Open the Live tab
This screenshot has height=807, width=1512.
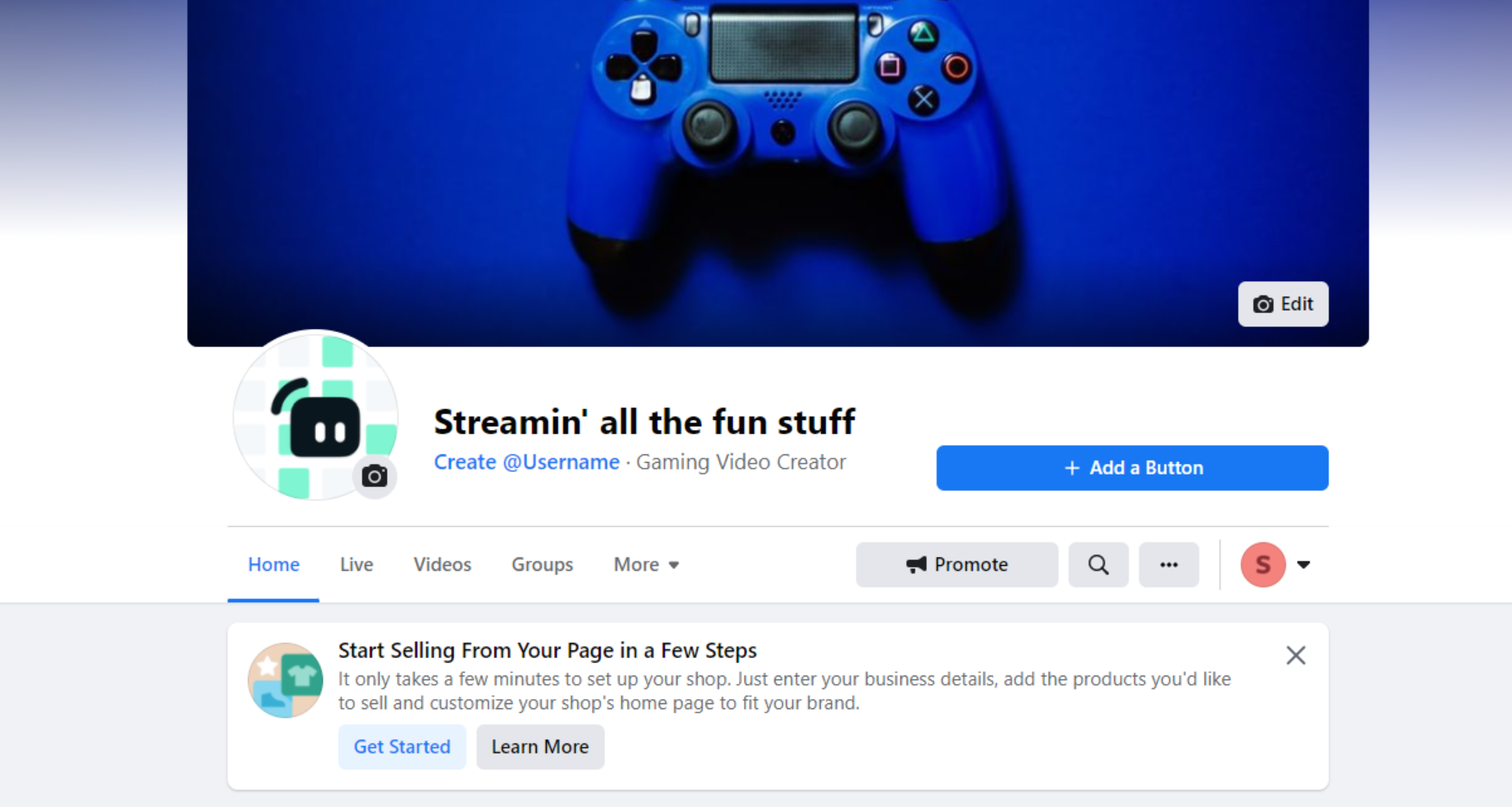tap(357, 565)
